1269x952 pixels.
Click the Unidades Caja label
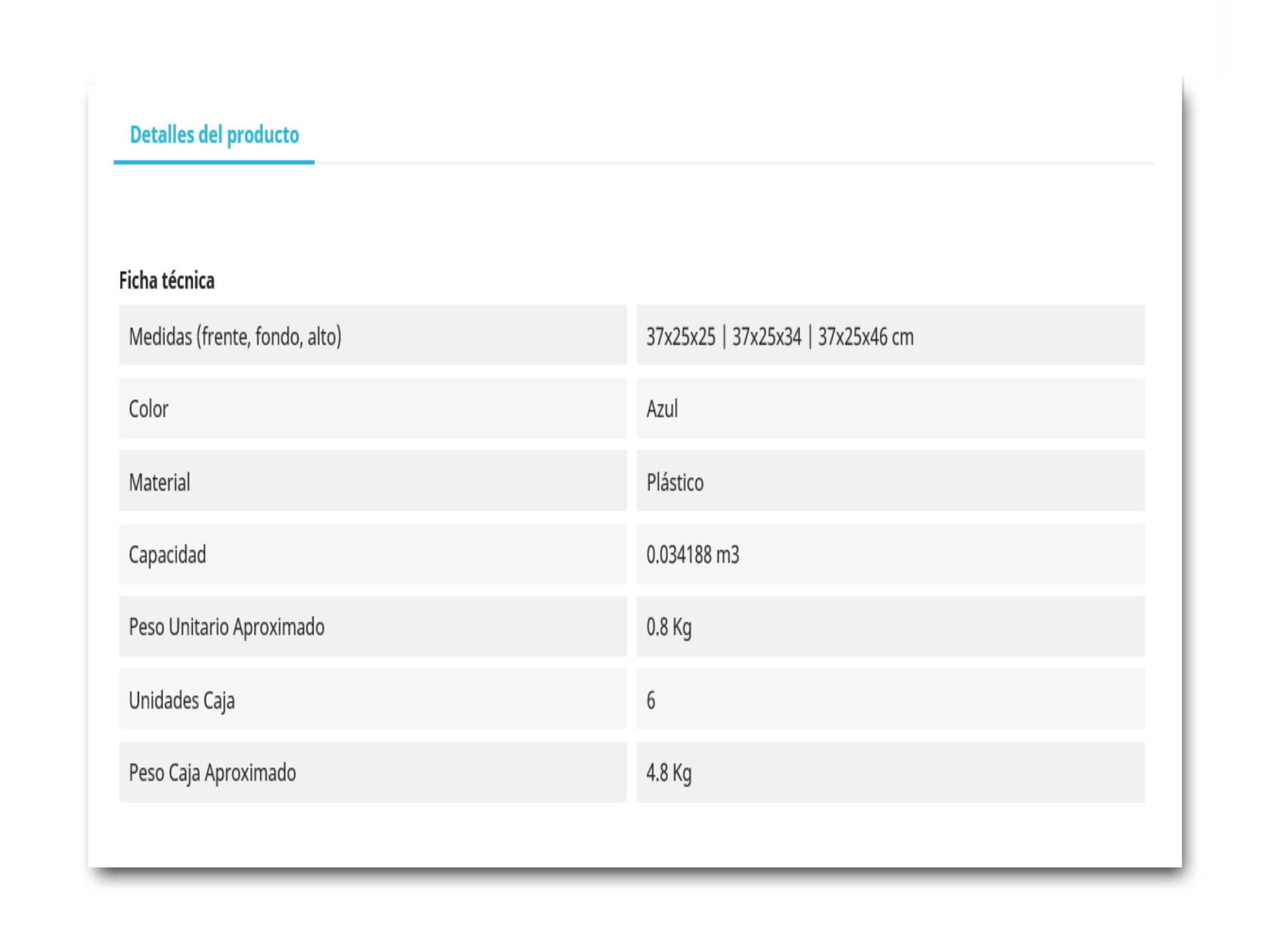pyautogui.click(x=182, y=700)
